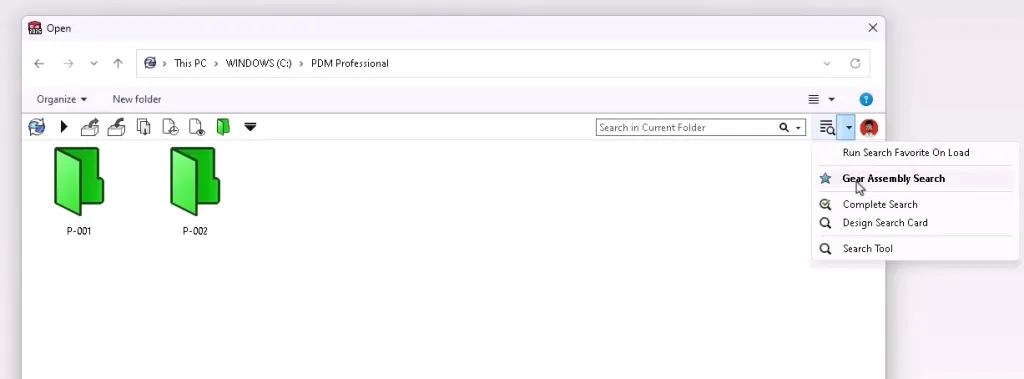Screen dimensions: 1024x379
Task: Click the chevron after WINDOWS (C:) in the path
Action: pos(302,63)
